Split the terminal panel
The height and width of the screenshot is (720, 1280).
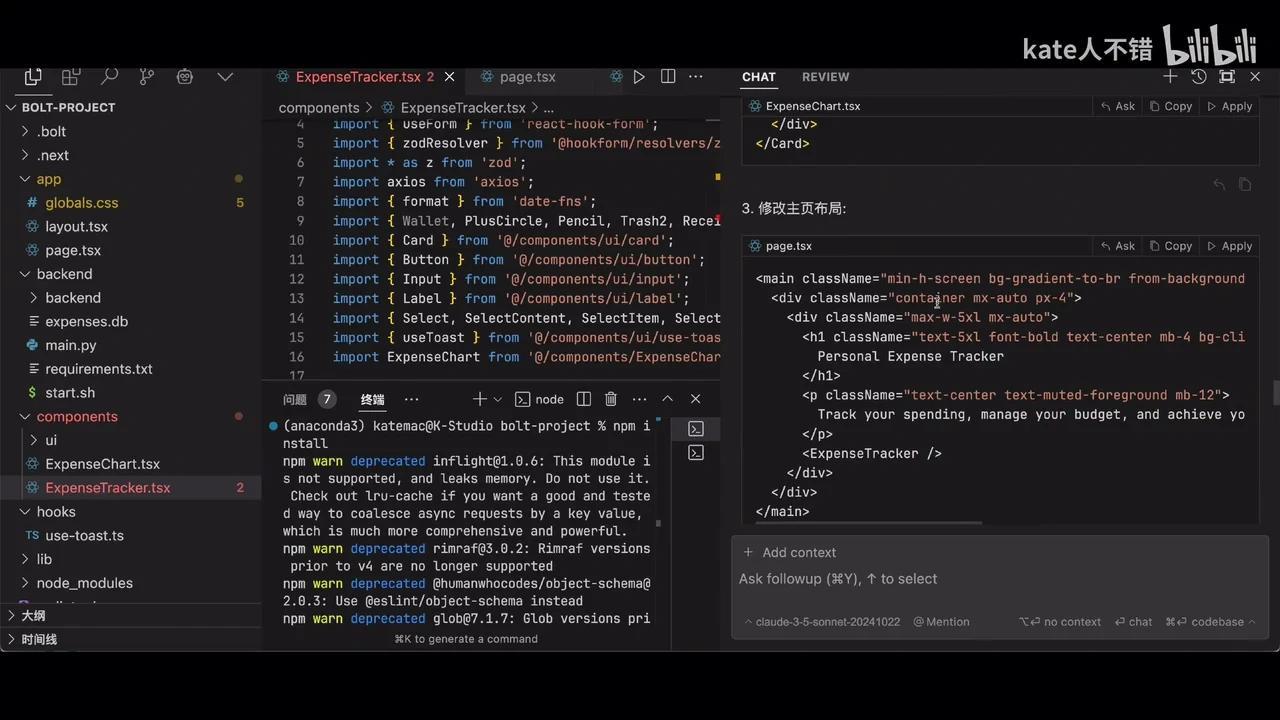coord(583,398)
